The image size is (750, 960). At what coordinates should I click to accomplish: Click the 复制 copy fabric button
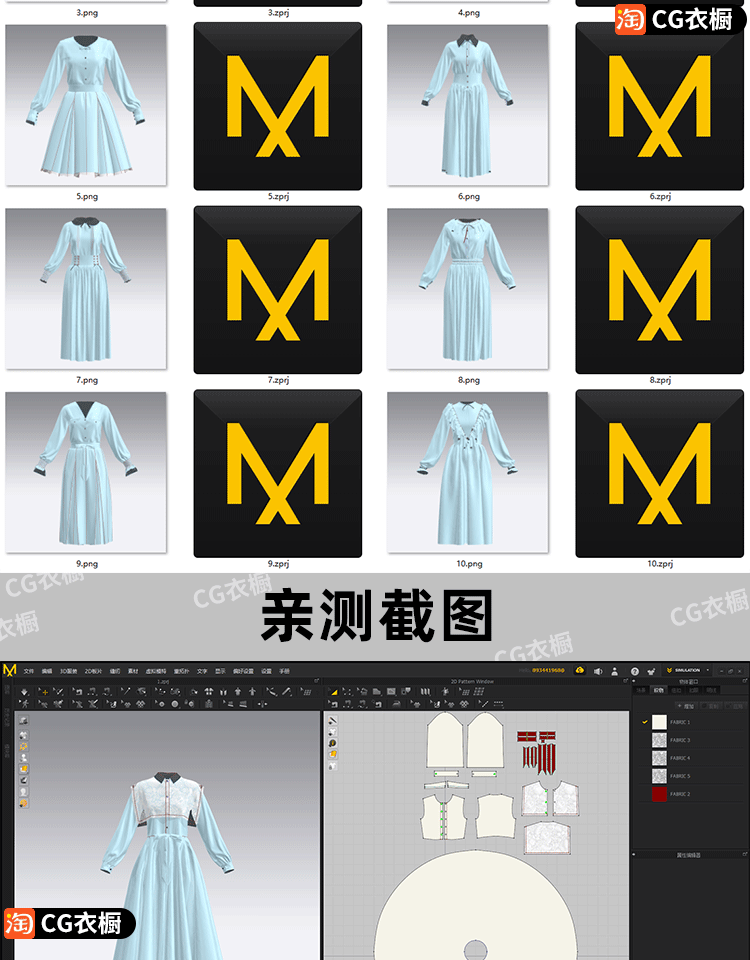point(710,706)
